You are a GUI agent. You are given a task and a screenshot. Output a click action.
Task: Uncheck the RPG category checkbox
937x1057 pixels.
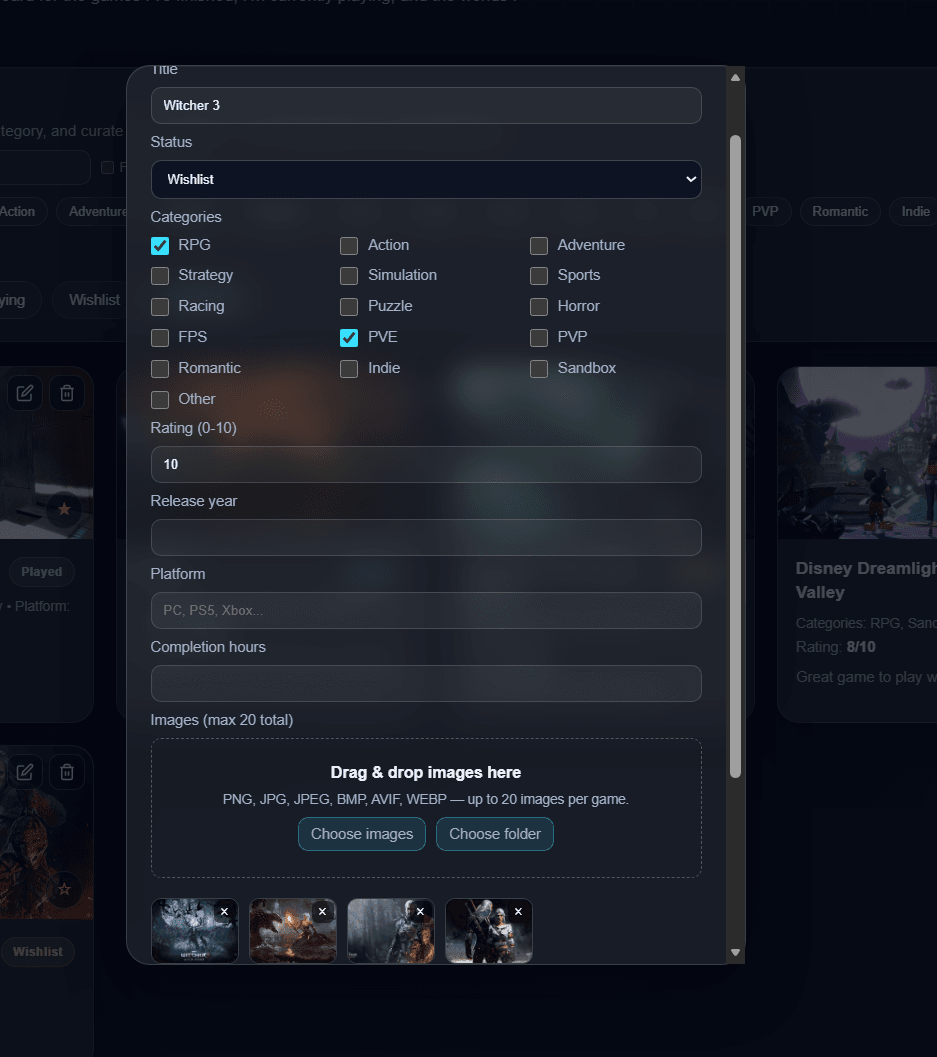(160, 245)
